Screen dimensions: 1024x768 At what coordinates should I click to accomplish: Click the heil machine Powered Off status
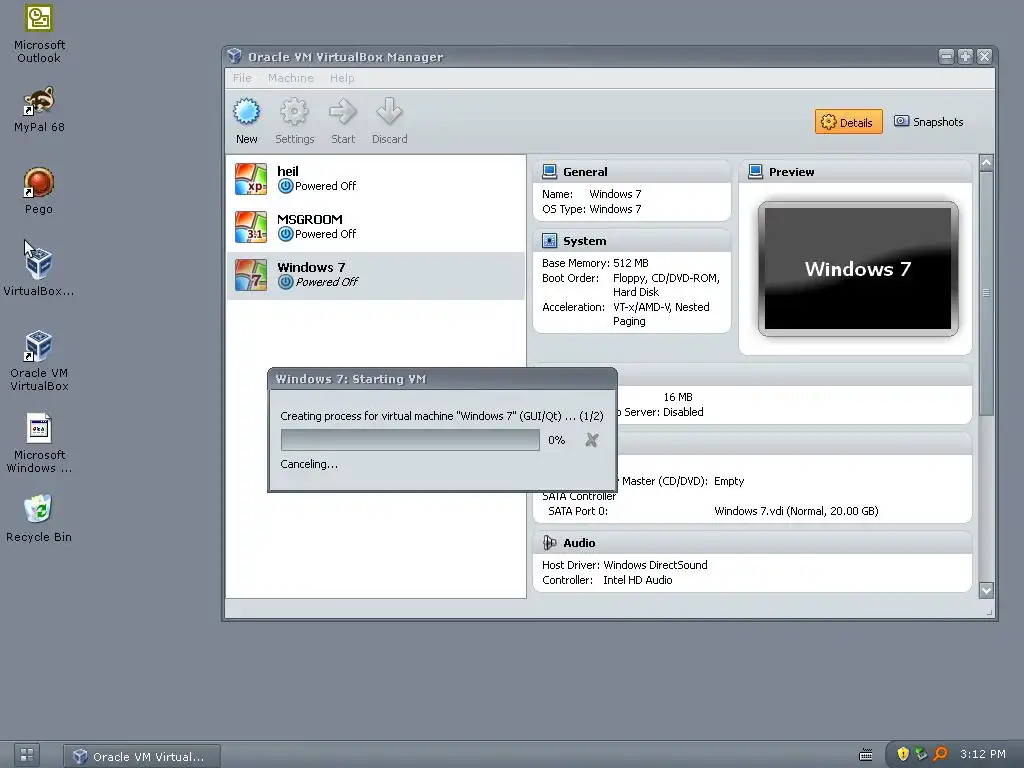317,186
